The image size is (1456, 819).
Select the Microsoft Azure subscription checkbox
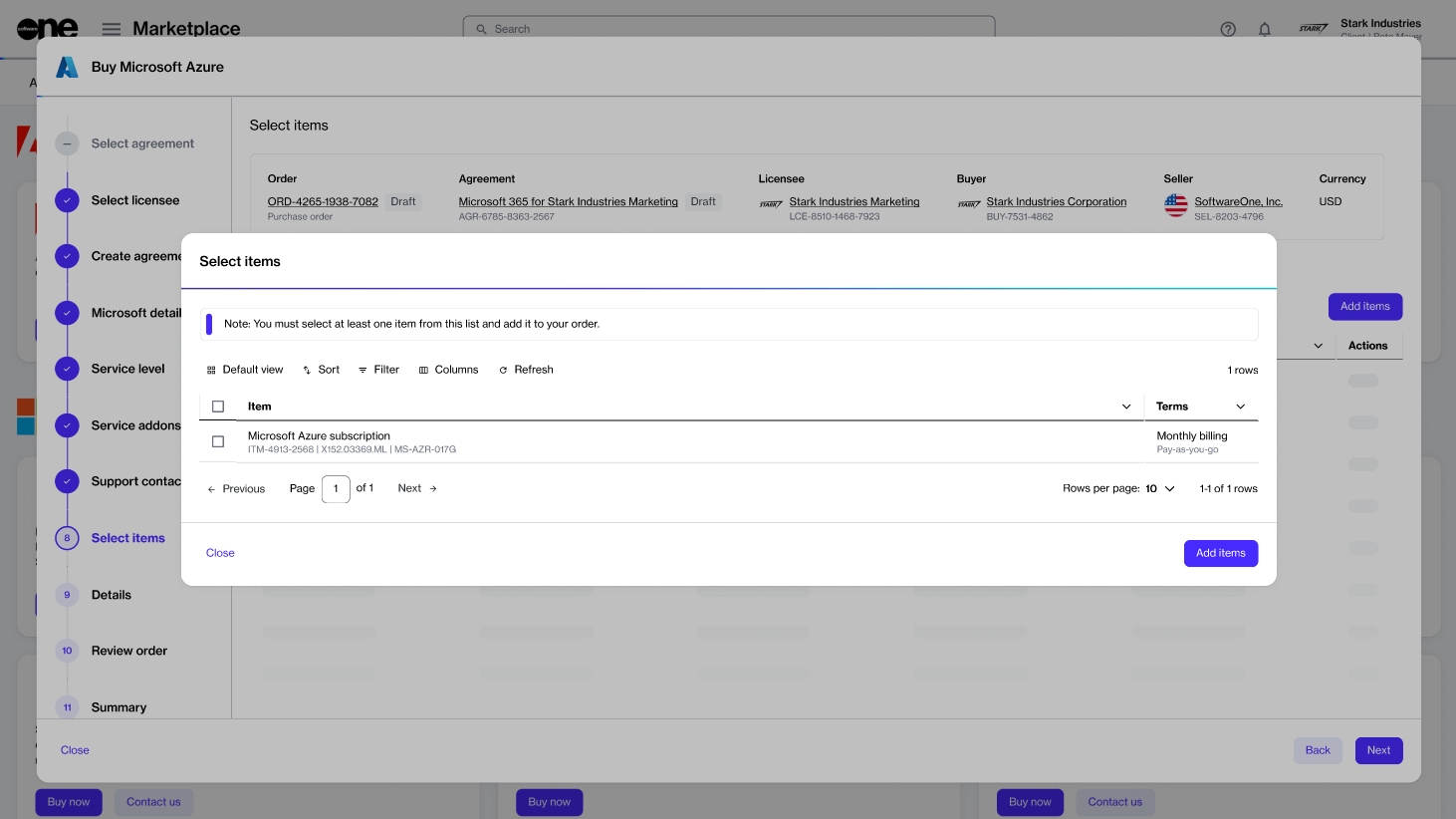218,441
